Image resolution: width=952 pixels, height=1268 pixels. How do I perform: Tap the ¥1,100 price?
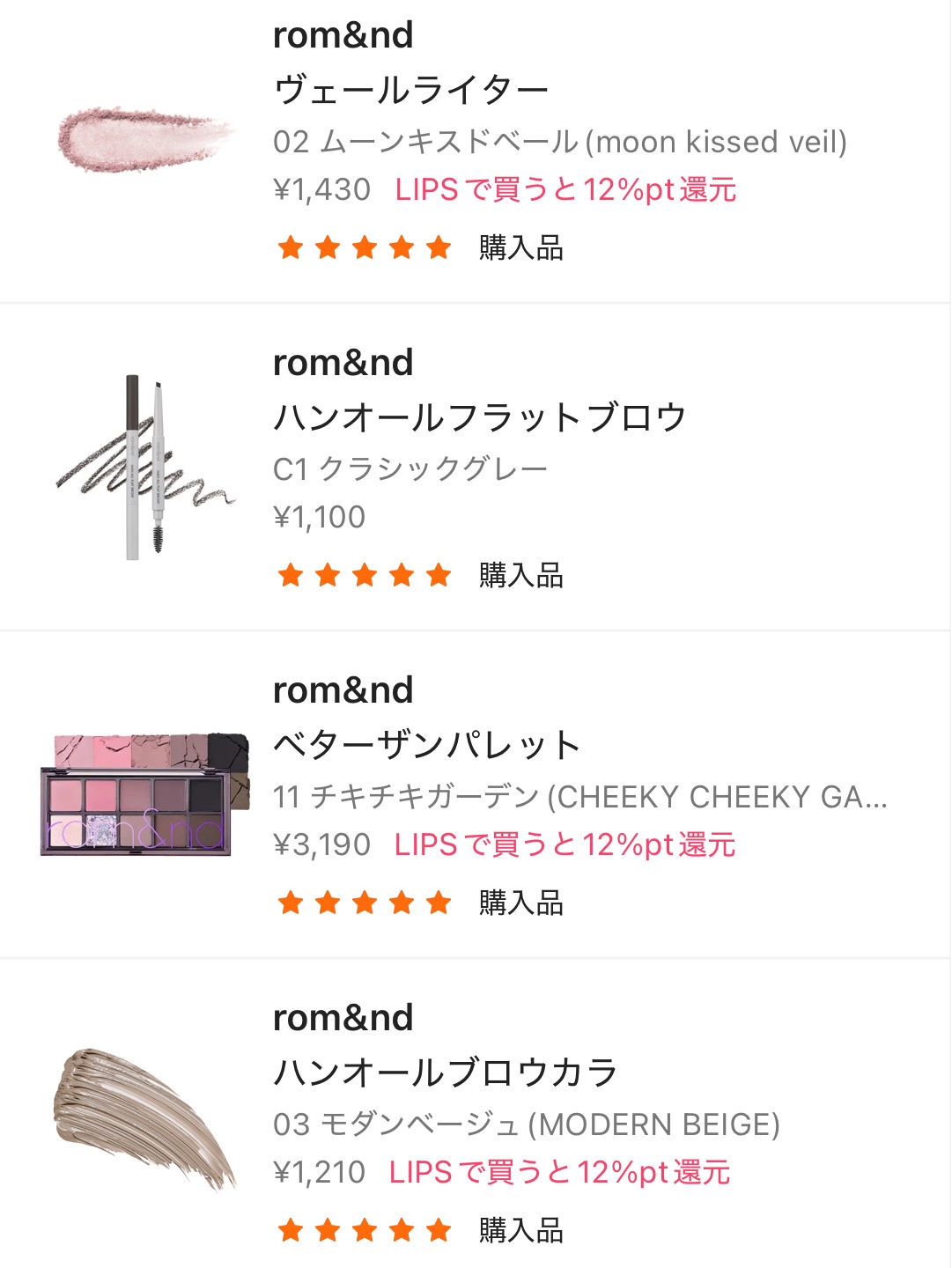point(320,518)
